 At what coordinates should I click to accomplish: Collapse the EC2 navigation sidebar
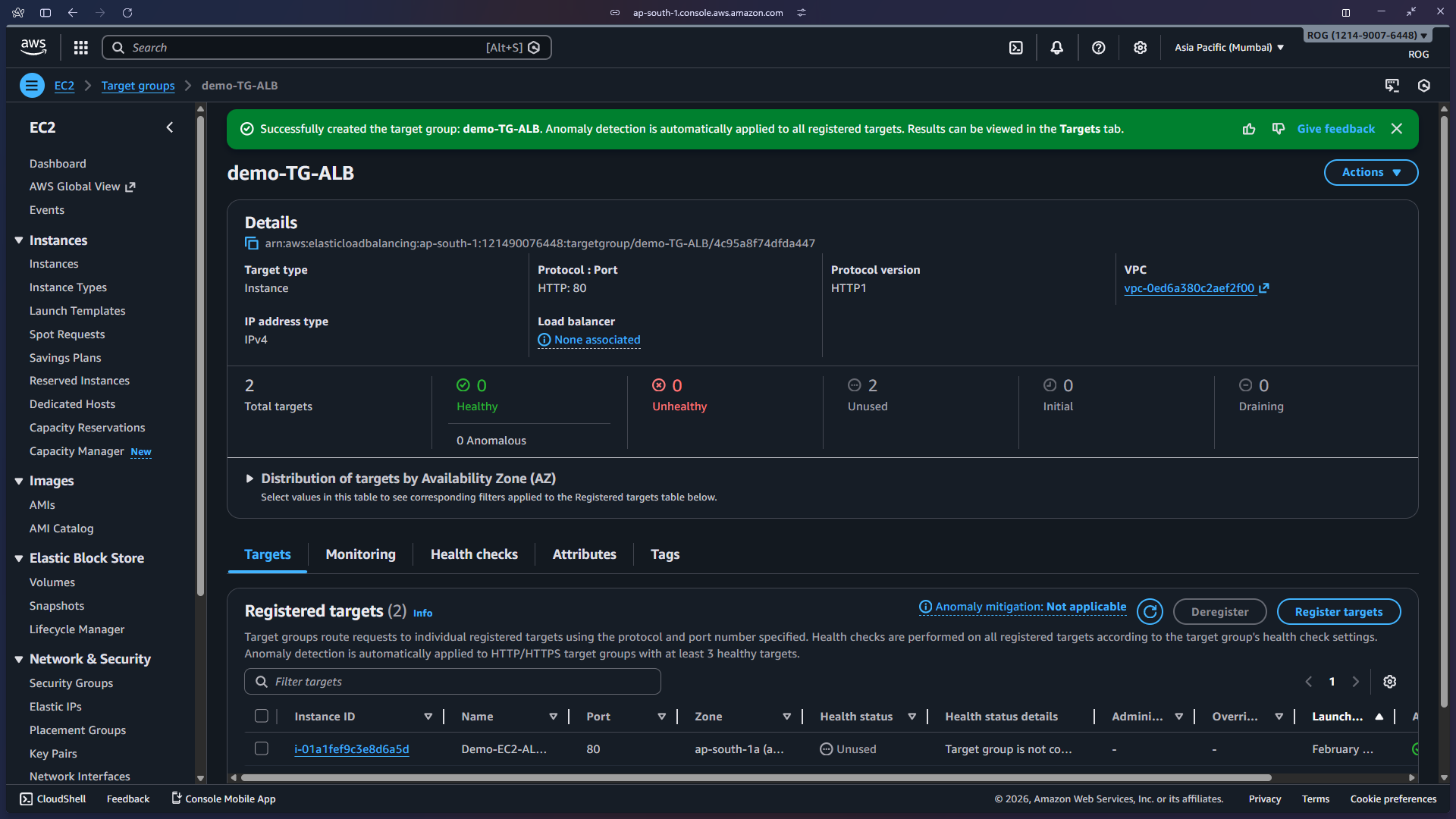[x=170, y=127]
